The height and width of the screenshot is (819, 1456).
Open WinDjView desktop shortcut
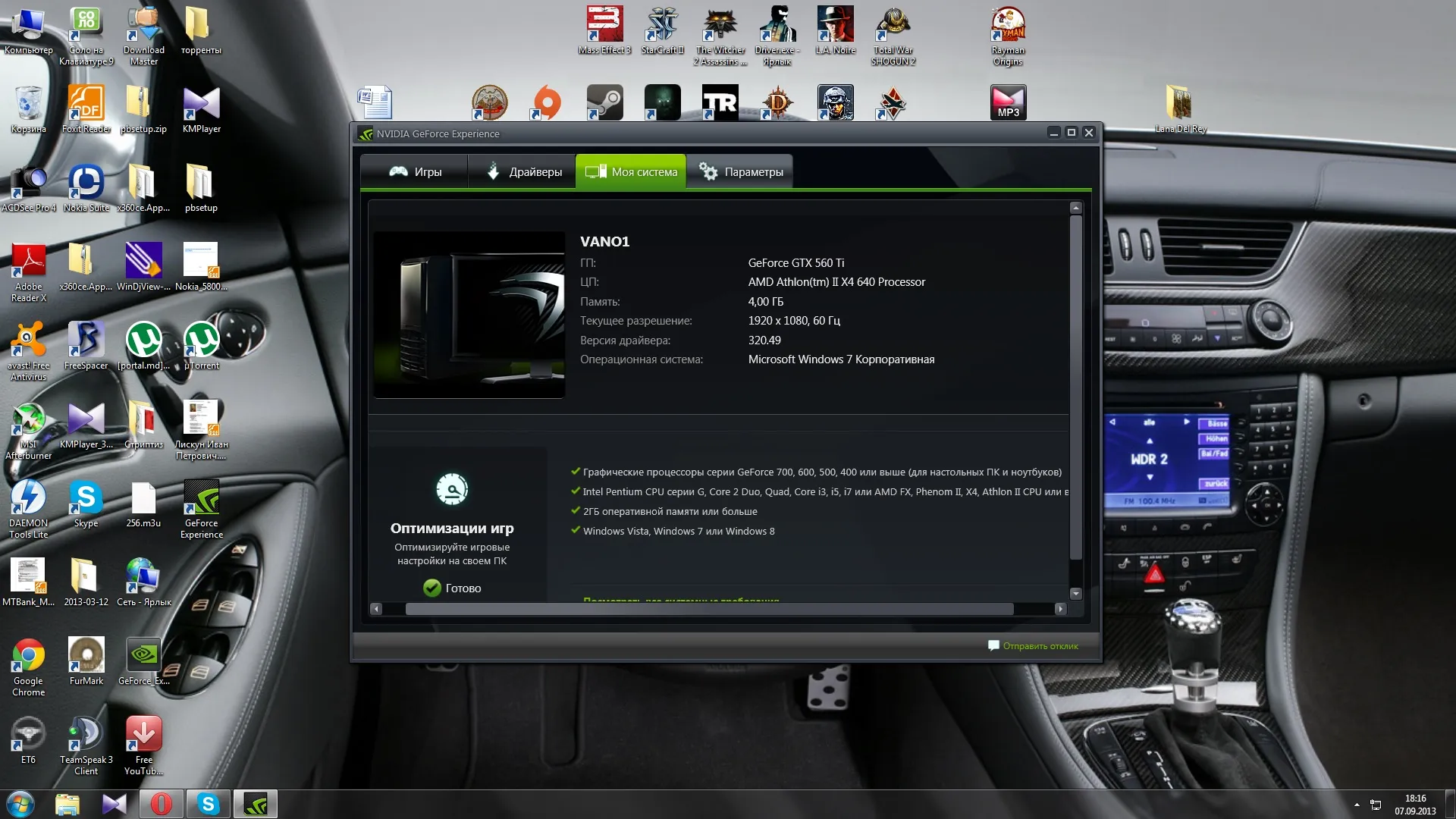(143, 268)
